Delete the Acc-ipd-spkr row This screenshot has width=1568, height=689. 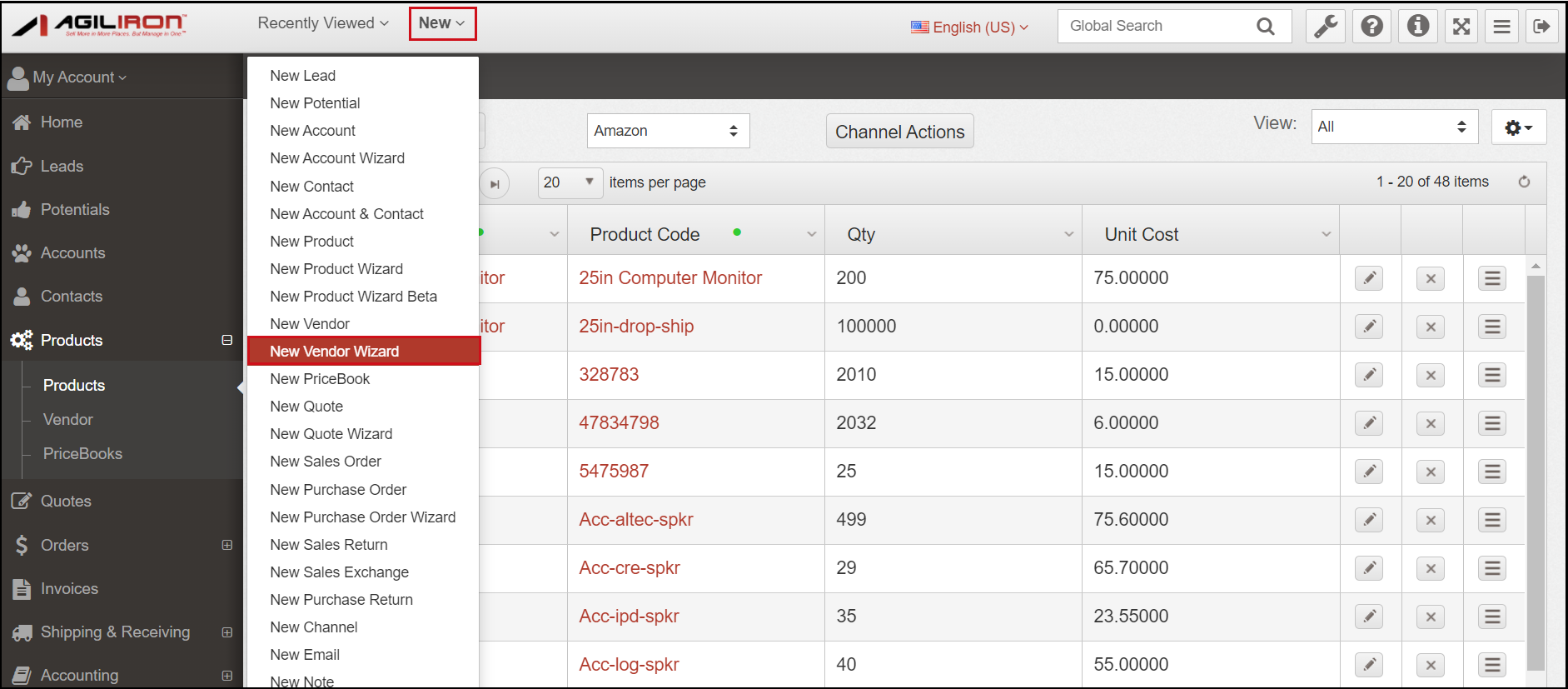tap(1431, 617)
